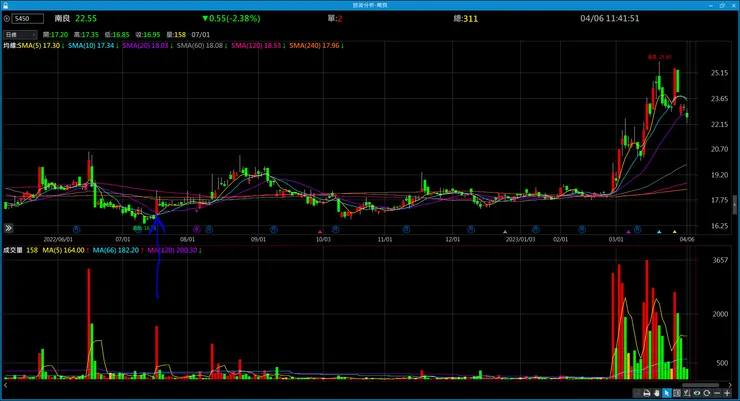
Task: Click the axis settings icon in toolbar
Action: pos(687,393)
